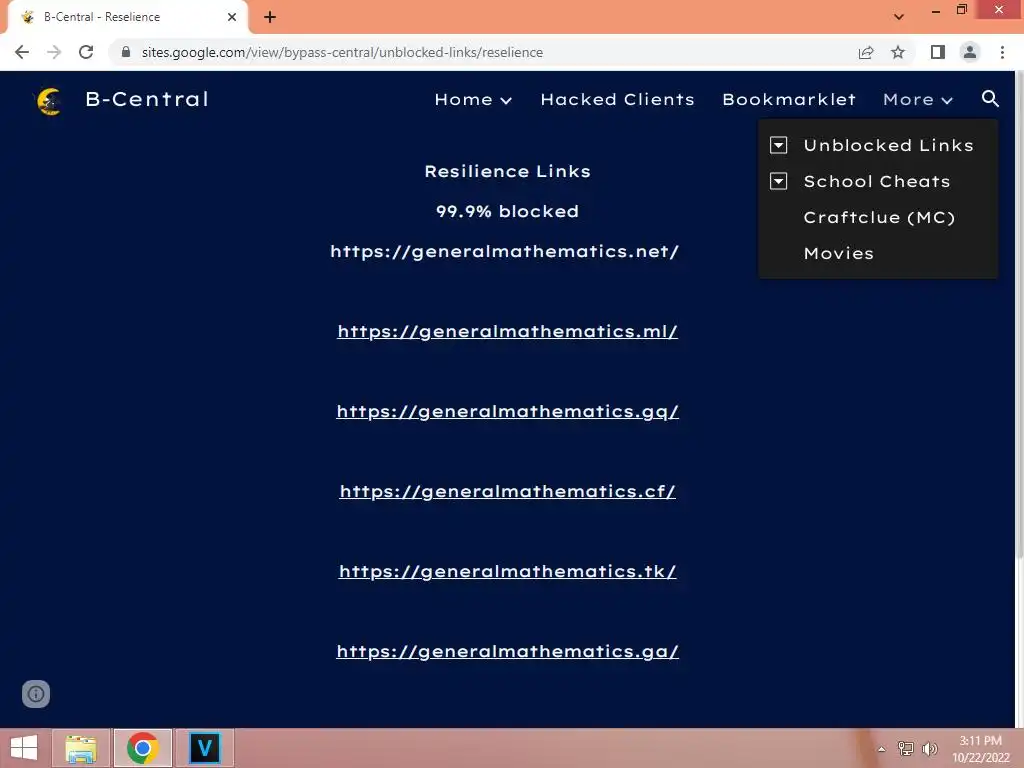This screenshot has height=768, width=1024.
Task: Expand the Home menu chevron
Action: tap(506, 101)
